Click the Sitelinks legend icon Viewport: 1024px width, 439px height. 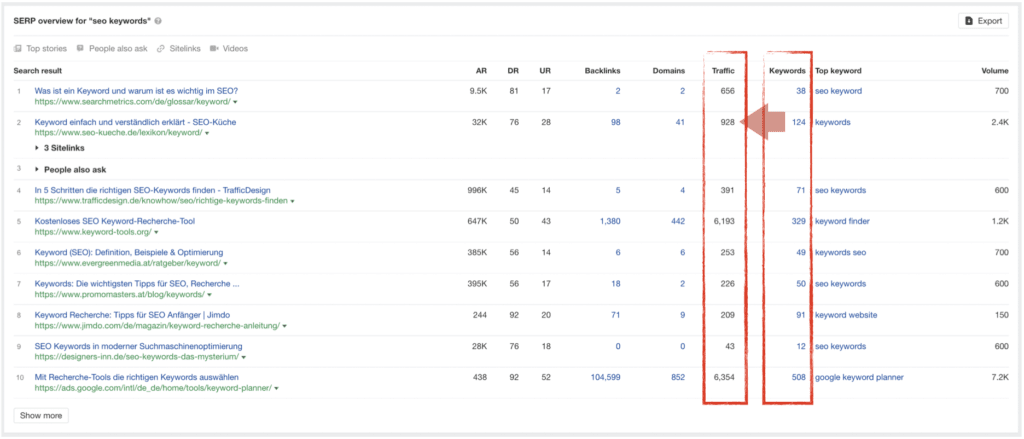[163, 48]
